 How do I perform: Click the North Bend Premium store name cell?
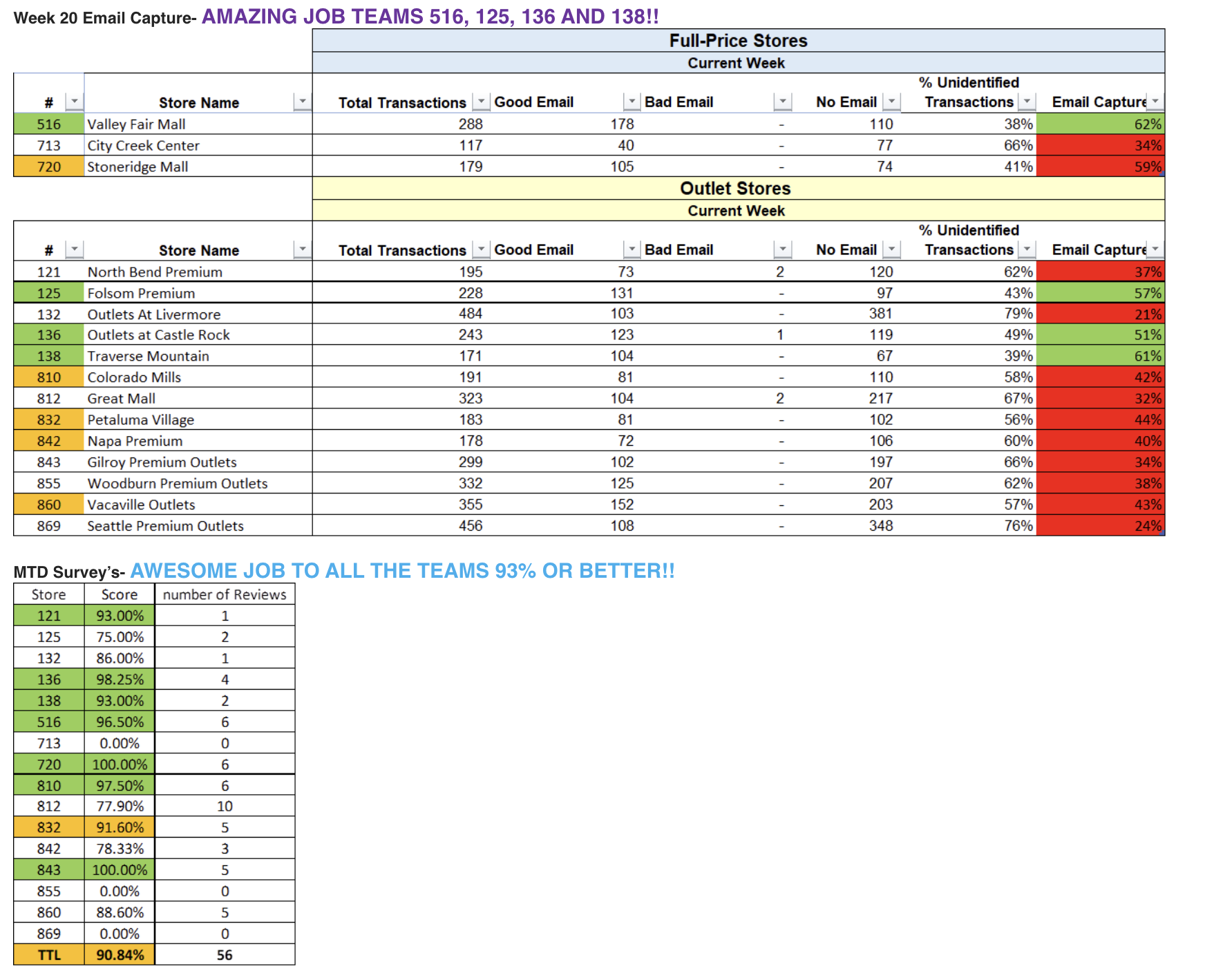198,272
